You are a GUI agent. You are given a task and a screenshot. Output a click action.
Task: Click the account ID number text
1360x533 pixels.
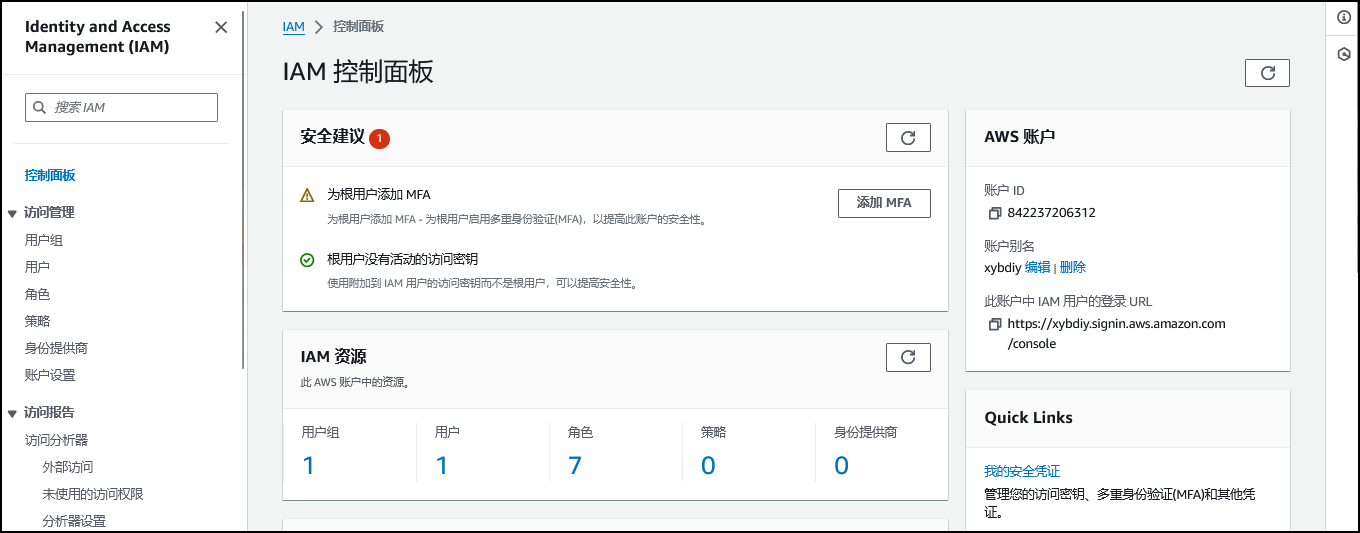tap(1051, 213)
